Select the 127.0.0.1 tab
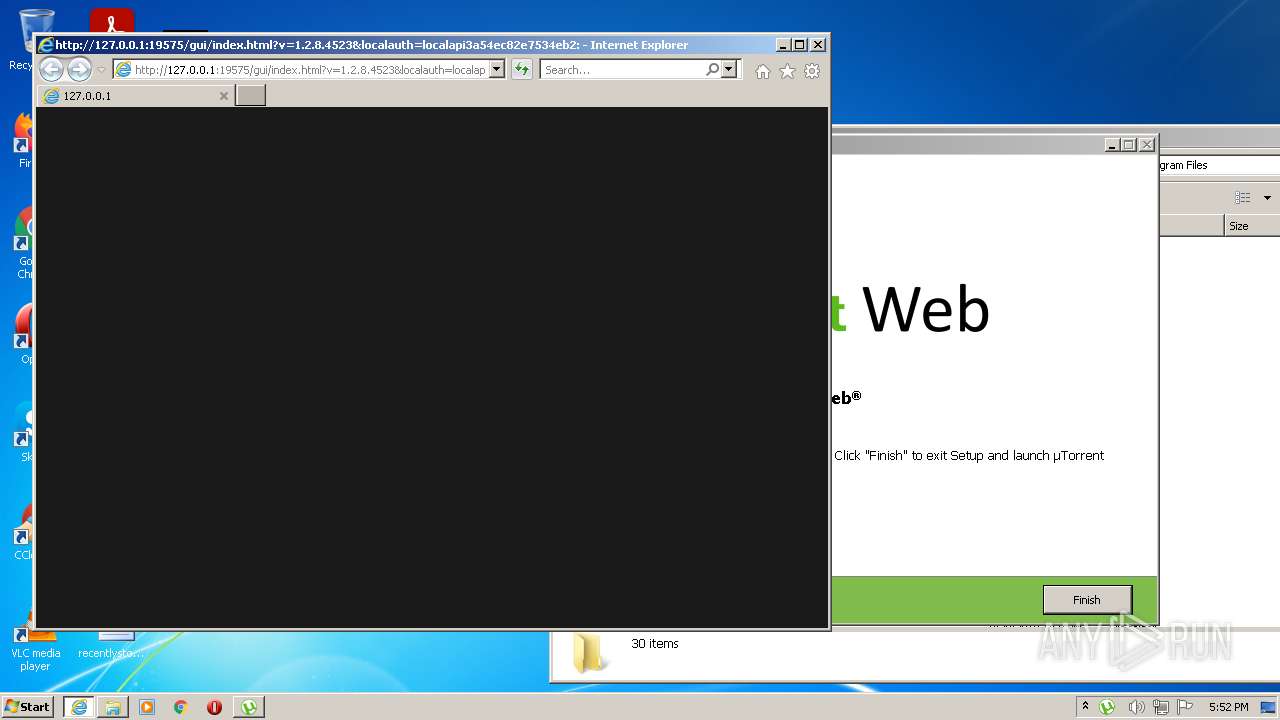This screenshot has width=1280, height=720. [x=135, y=96]
